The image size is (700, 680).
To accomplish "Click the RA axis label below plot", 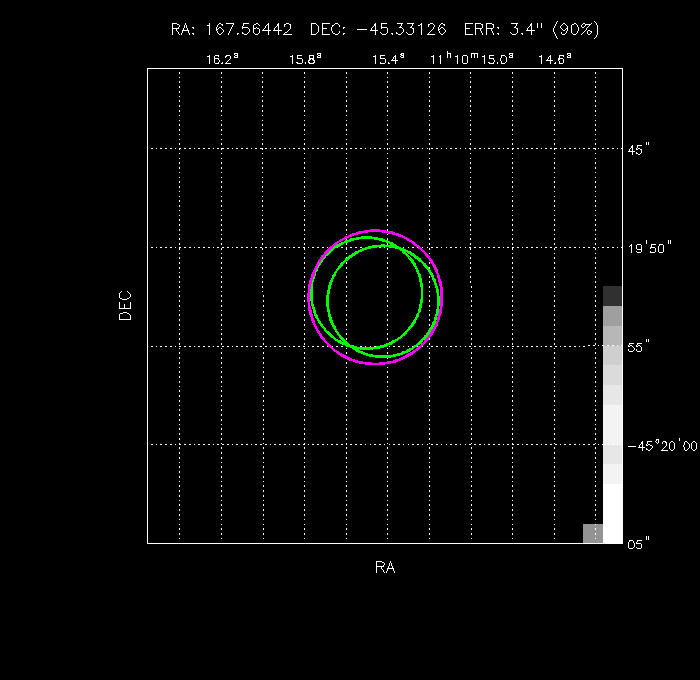I will 385,568.
